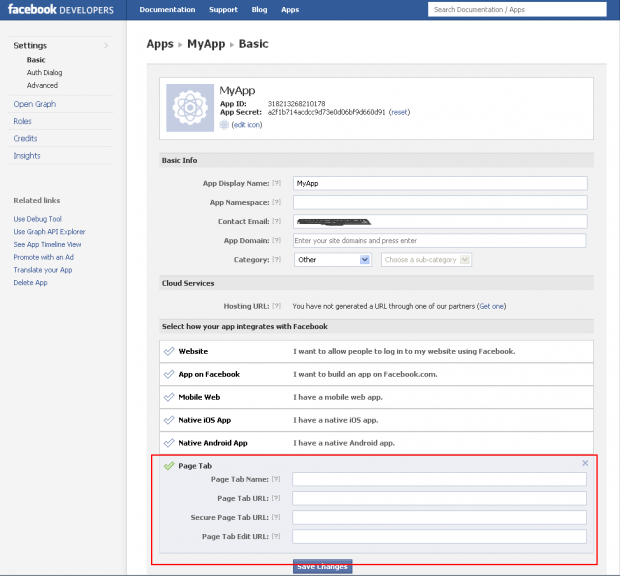Click Use Debug Tool link
The height and width of the screenshot is (576, 620).
(38, 219)
